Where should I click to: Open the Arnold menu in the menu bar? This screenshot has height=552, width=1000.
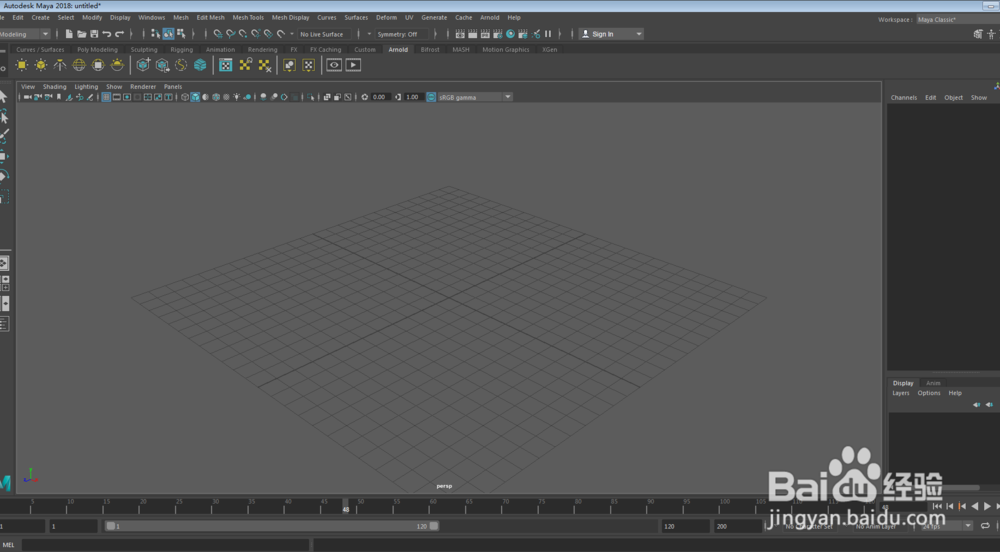coord(490,17)
